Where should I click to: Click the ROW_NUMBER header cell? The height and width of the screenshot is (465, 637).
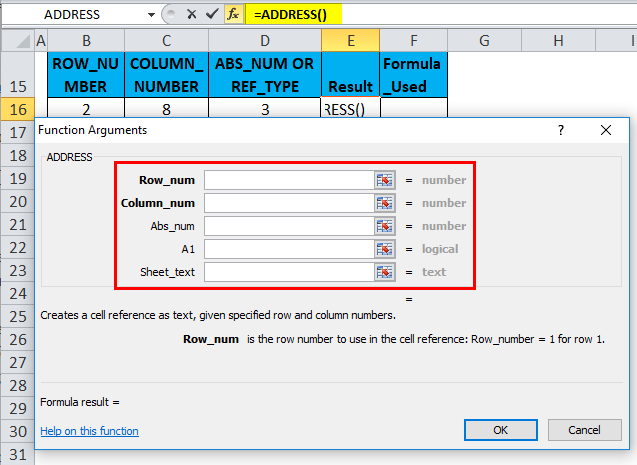pyautogui.click(x=86, y=75)
